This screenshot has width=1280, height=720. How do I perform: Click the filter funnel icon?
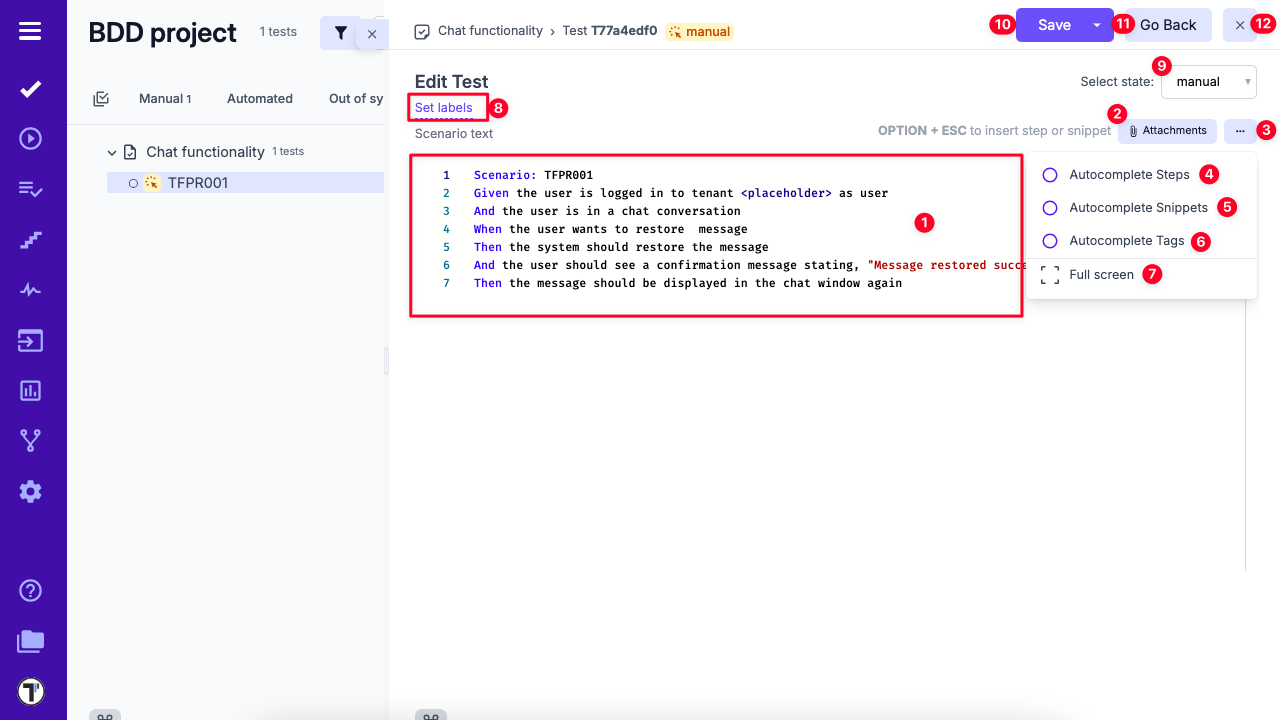340,33
